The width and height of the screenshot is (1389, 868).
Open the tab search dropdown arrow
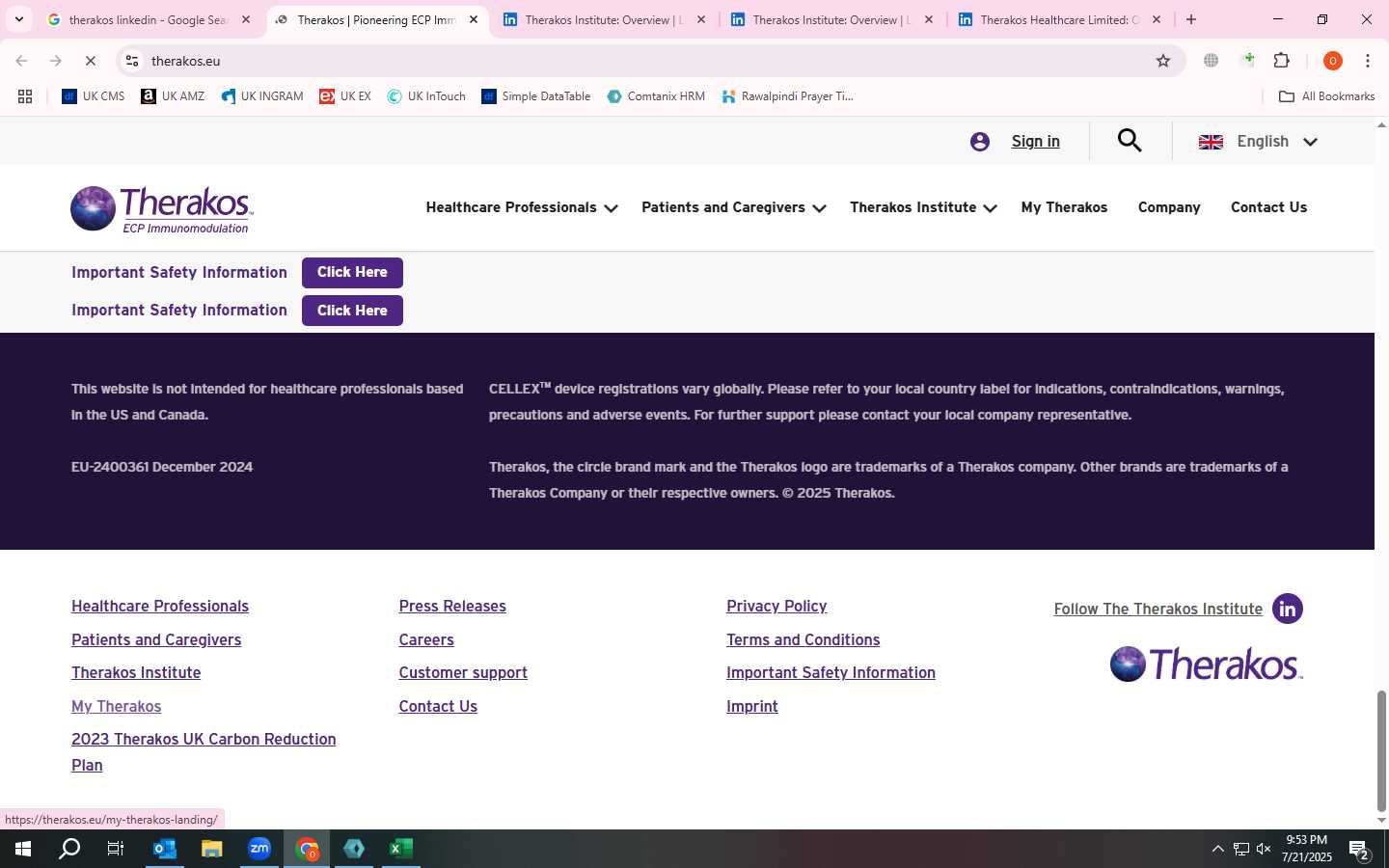tap(18, 19)
